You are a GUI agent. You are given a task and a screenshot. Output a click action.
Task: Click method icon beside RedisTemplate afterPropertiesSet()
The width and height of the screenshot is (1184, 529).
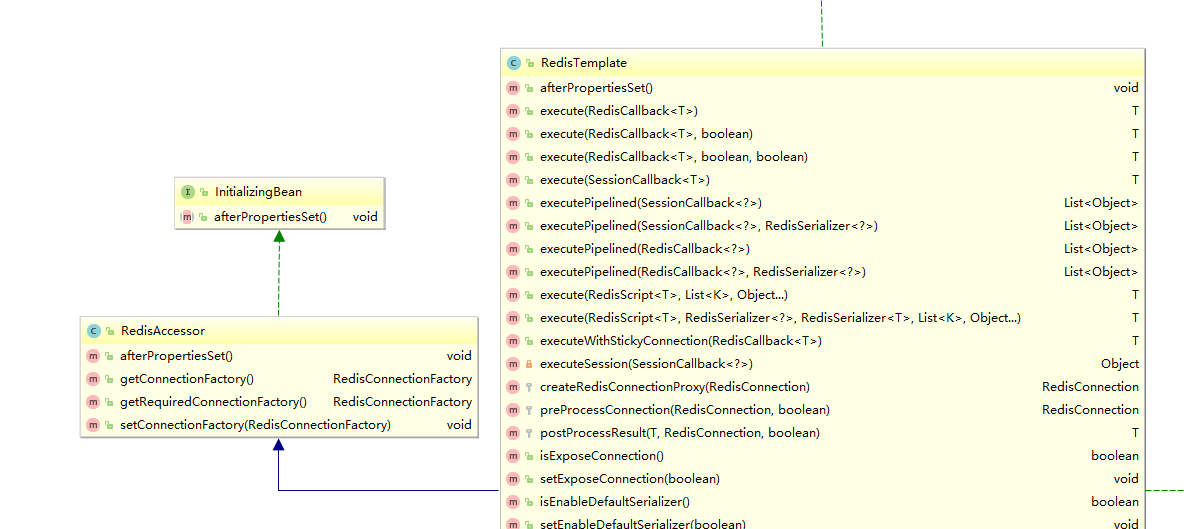(513, 88)
